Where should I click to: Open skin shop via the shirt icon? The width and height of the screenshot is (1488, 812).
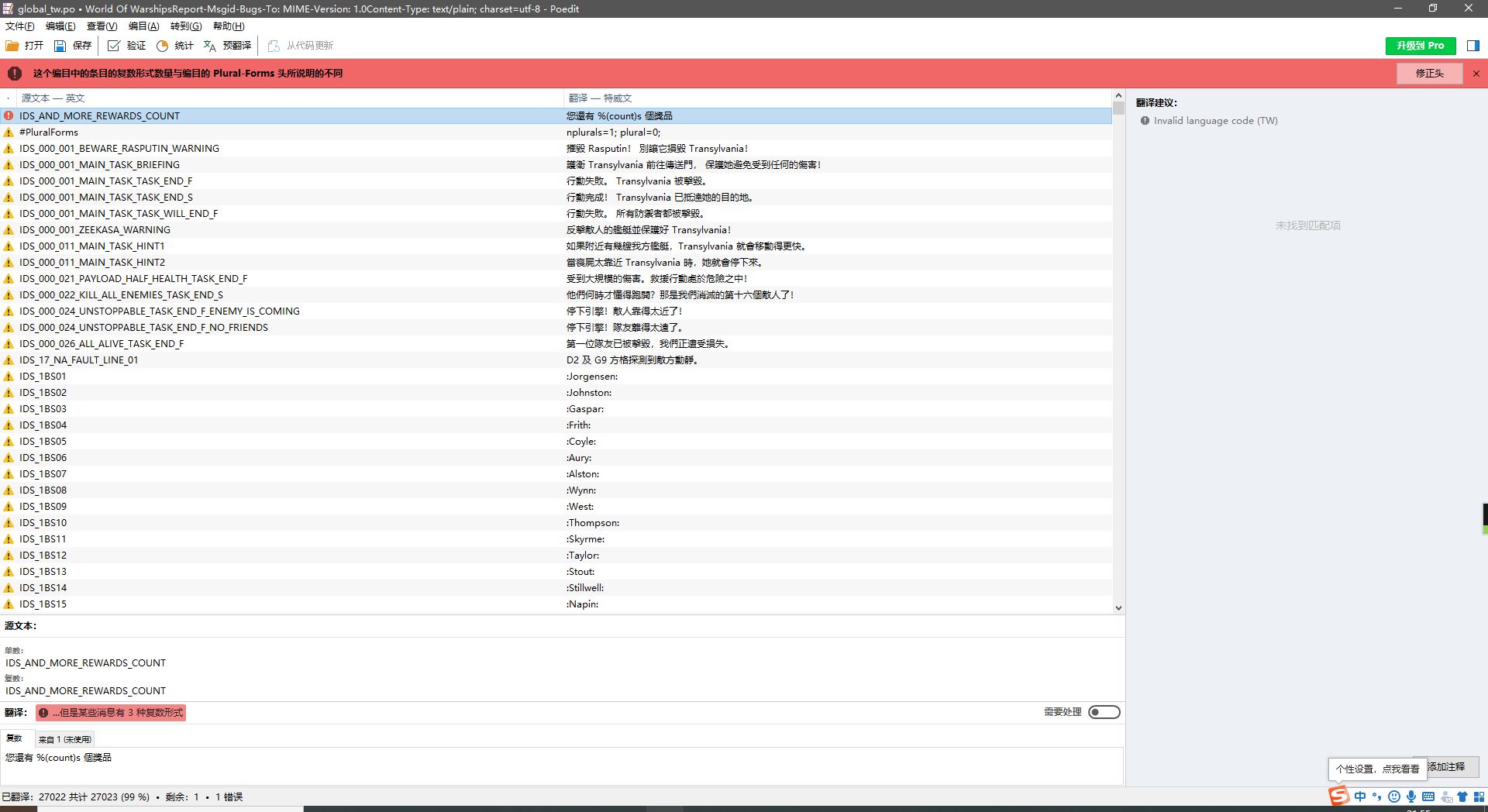(1462, 797)
